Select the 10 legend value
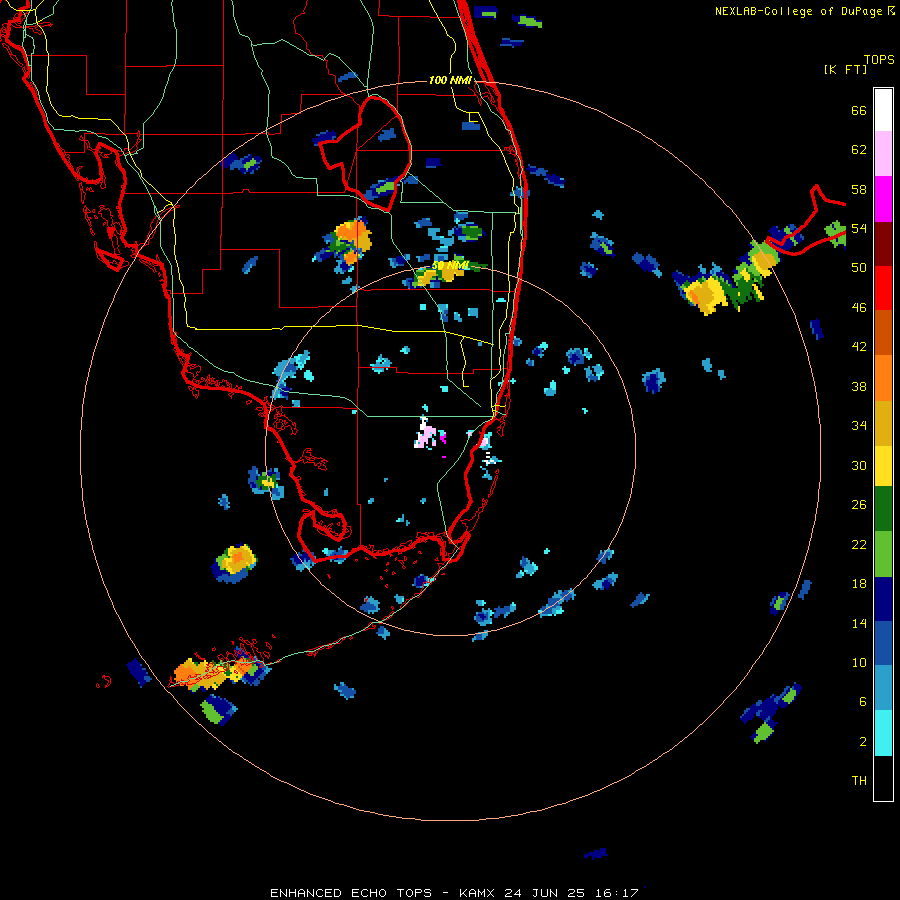Screen dimensions: 900x900 pos(859,662)
